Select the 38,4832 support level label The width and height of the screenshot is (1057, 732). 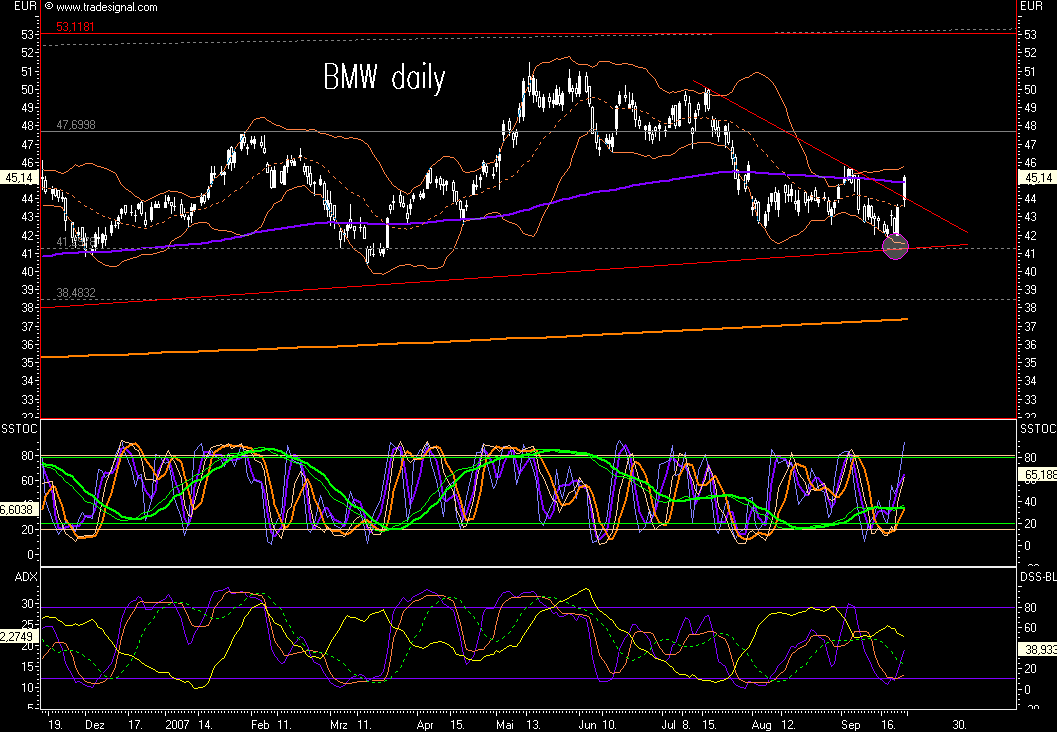74,294
